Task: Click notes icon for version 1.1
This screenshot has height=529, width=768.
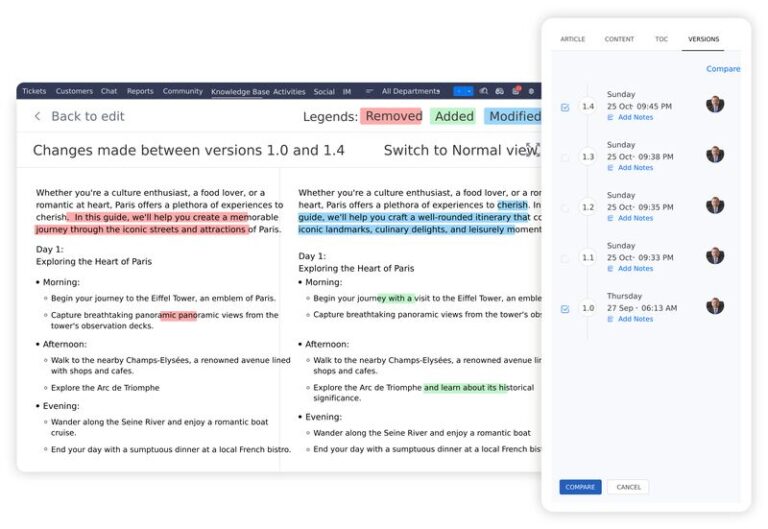Action: click(x=610, y=269)
